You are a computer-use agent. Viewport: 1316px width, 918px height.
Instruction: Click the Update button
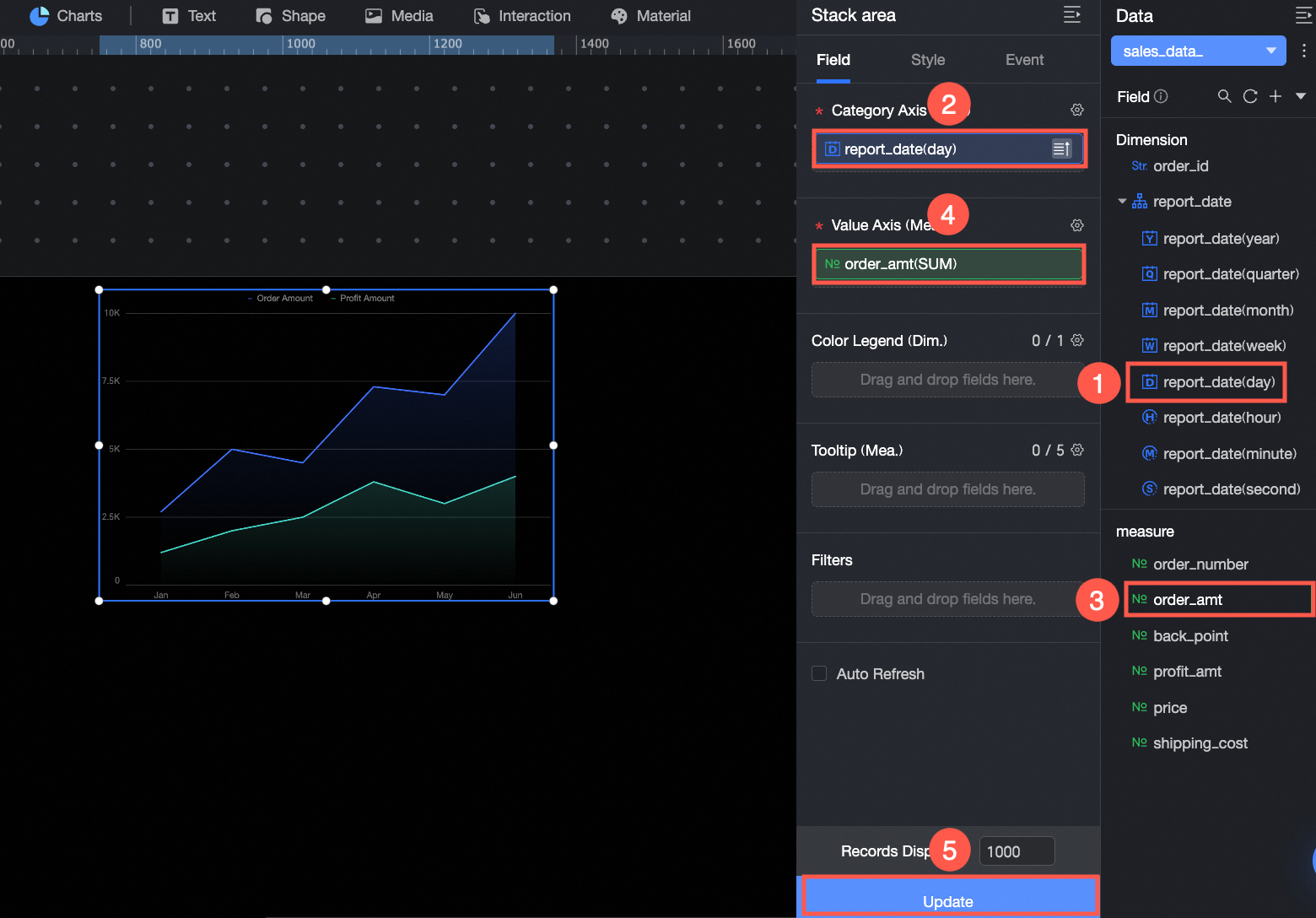click(x=948, y=899)
